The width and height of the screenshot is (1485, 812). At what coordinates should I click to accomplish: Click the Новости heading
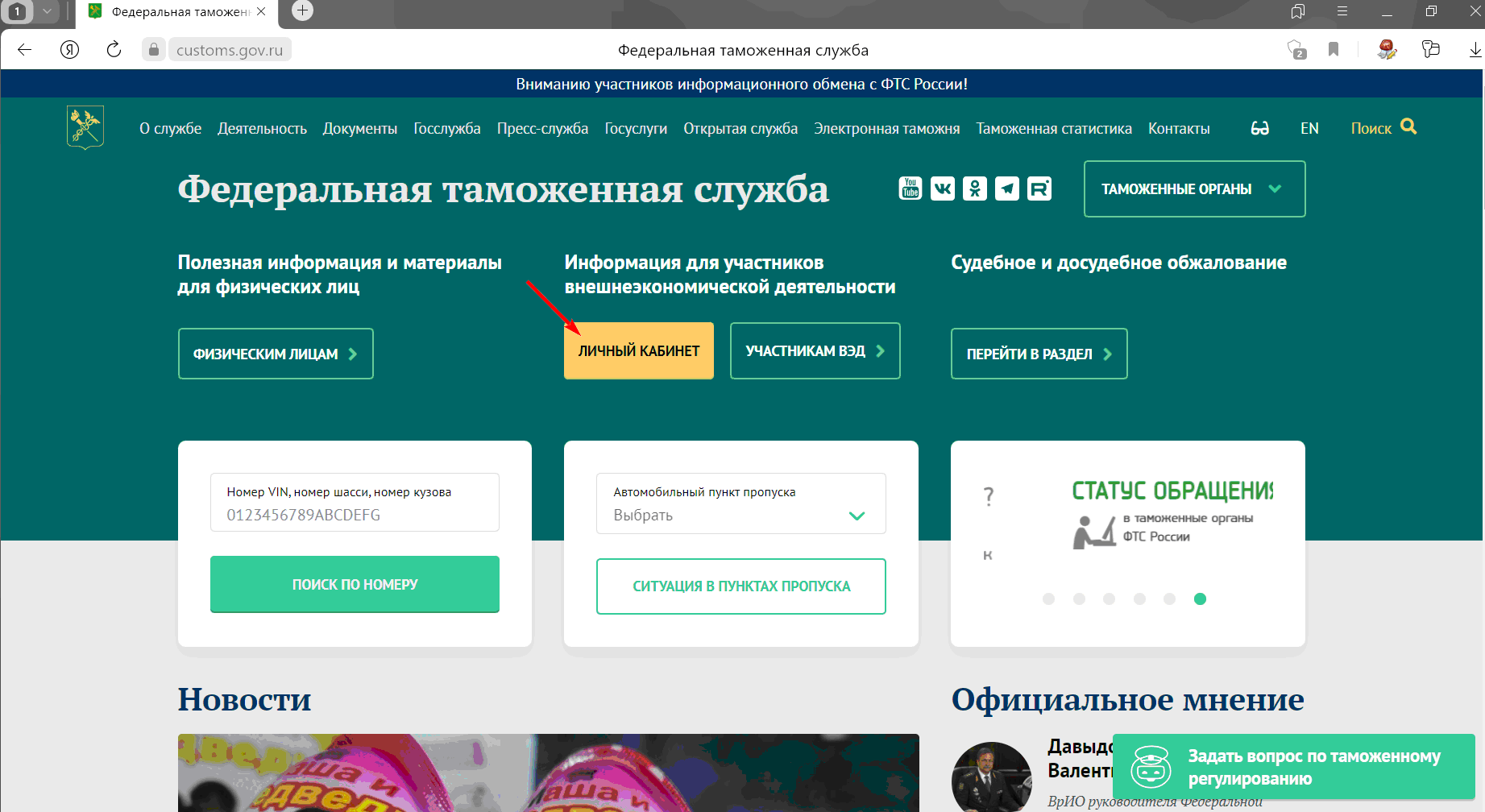(244, 699)
